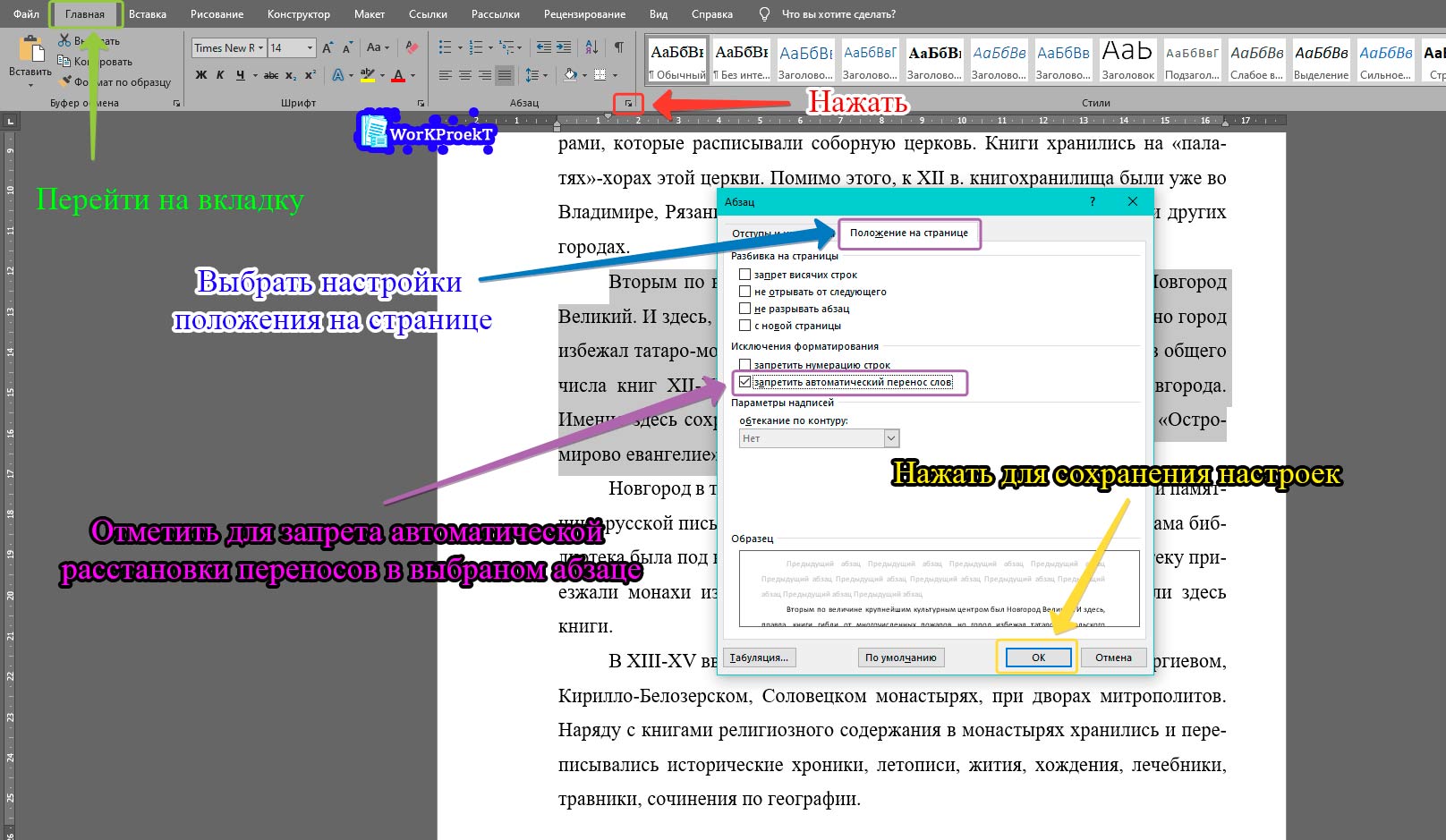Open the Times New Roman font dropdown
The image size is (1446, 840).
[x=260, y=47]
